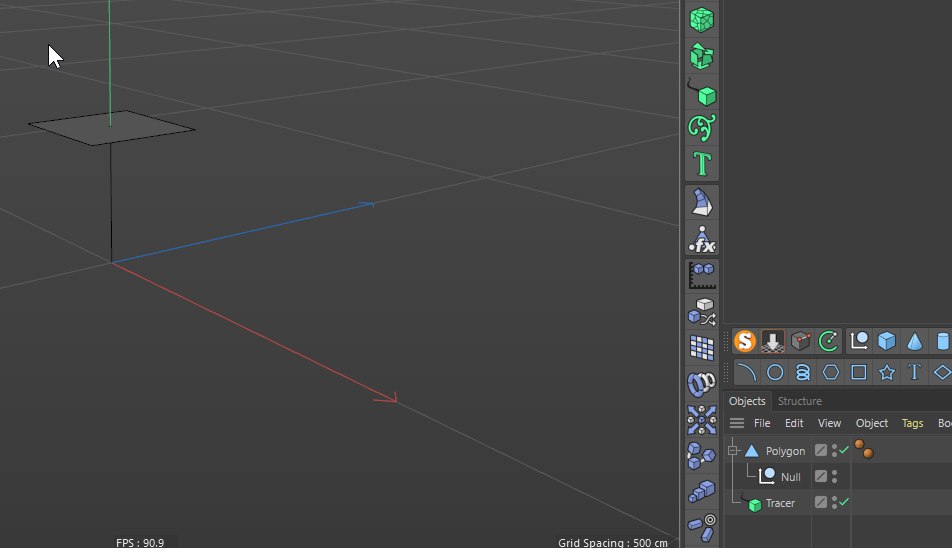The width and height of the screenshot is (952, 548).
Task: Open the Object menu
Action: 872,423
